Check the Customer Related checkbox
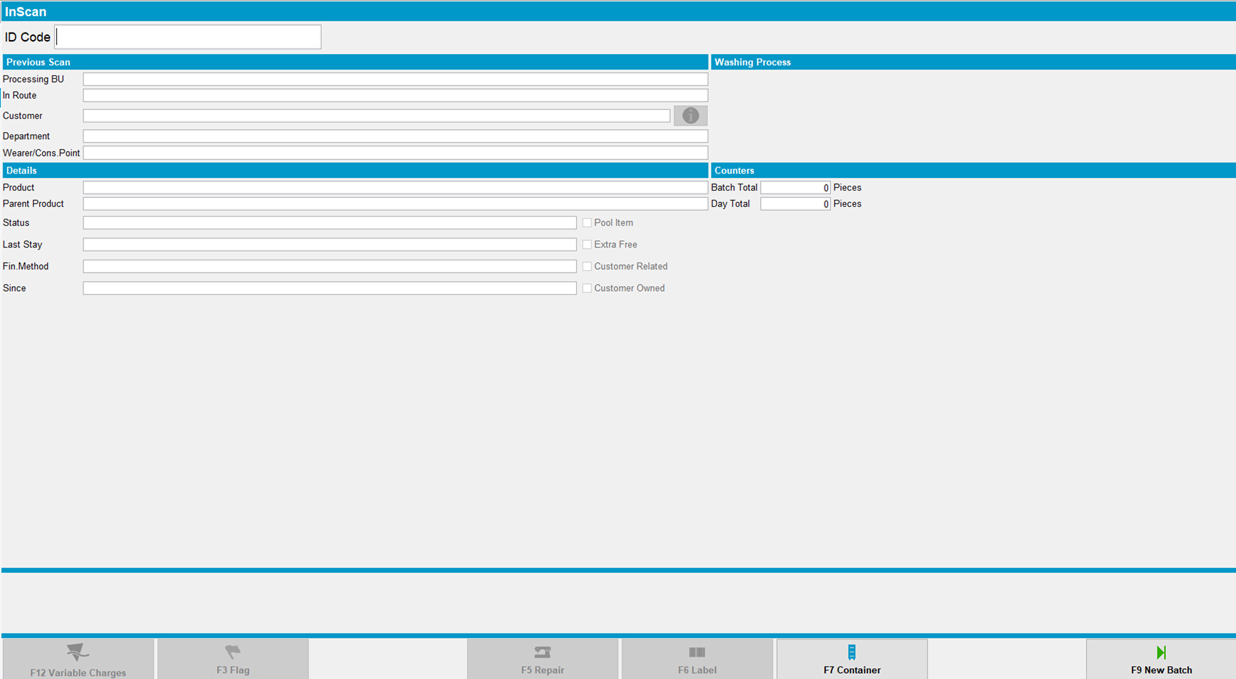The width and height of the screenshot is (1236, 679). pyautogui.click(x=587, y=267)
